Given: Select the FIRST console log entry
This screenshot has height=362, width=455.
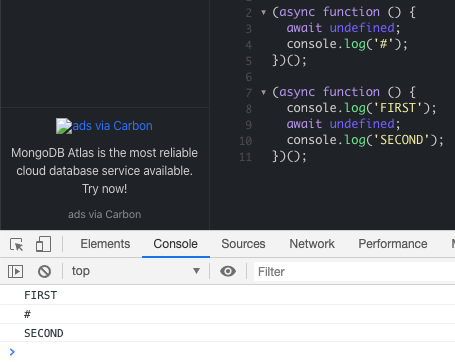Looking at the screenshot, I should tap(227, 295).
